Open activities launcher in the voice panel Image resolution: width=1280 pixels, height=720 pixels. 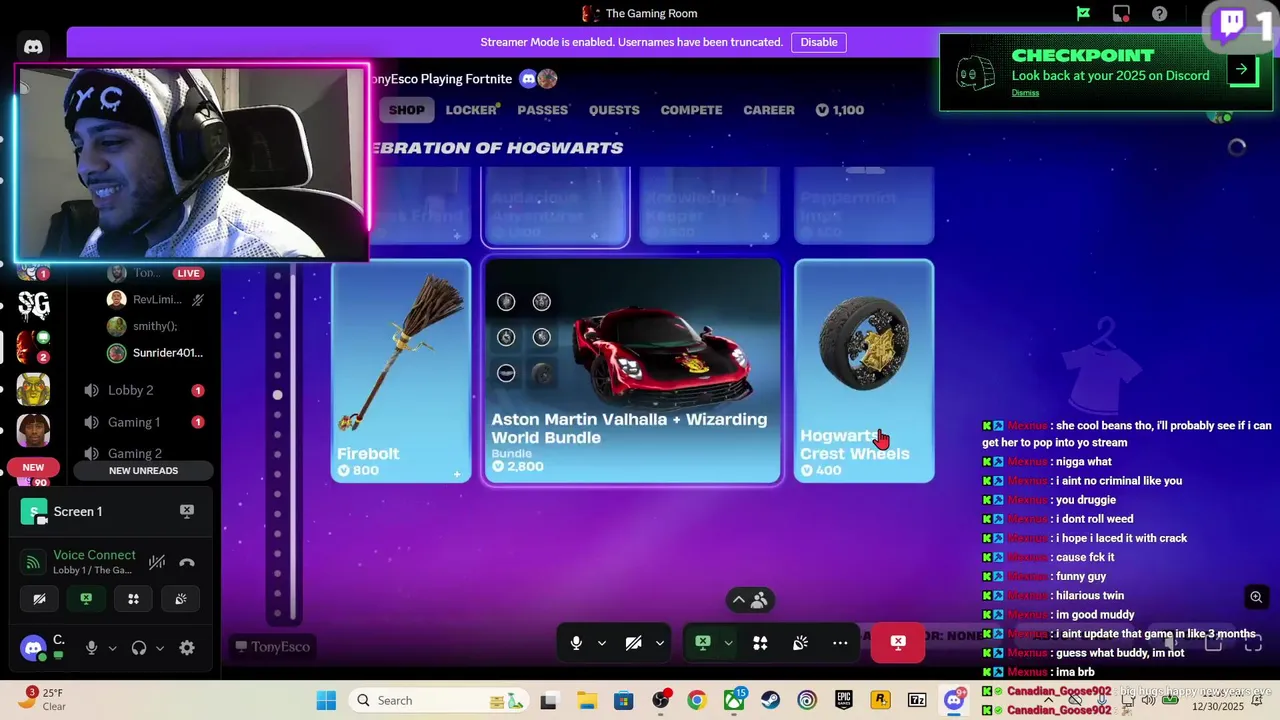[x=133, y=599]
